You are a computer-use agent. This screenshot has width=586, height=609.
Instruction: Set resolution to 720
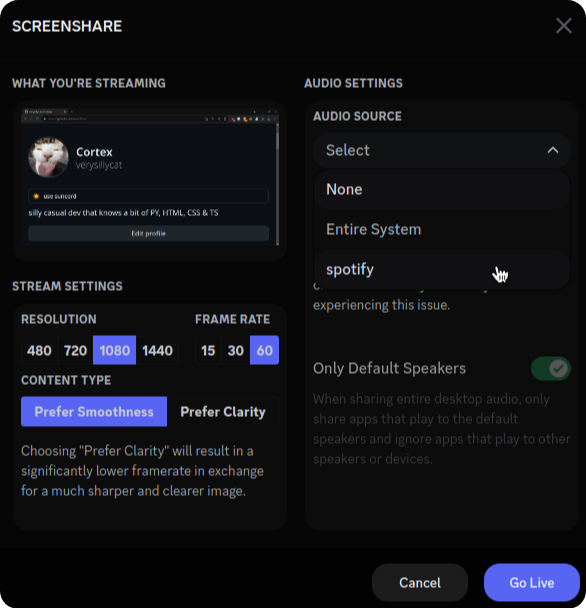(75, 350)
